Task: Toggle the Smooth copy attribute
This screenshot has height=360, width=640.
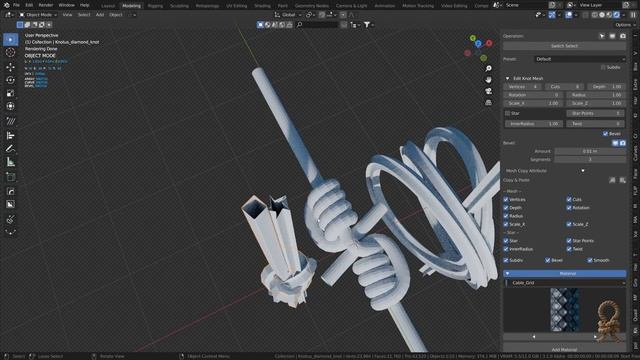Action: click(590, 260)
